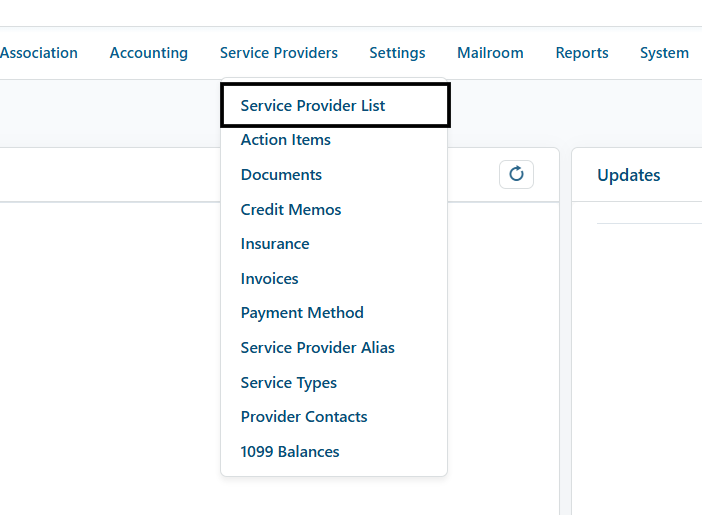This screenshot has height=515, width=702.
Task: Expand the Accounting navigation menu
Action: pyautogui.click(x=149, y=53)
